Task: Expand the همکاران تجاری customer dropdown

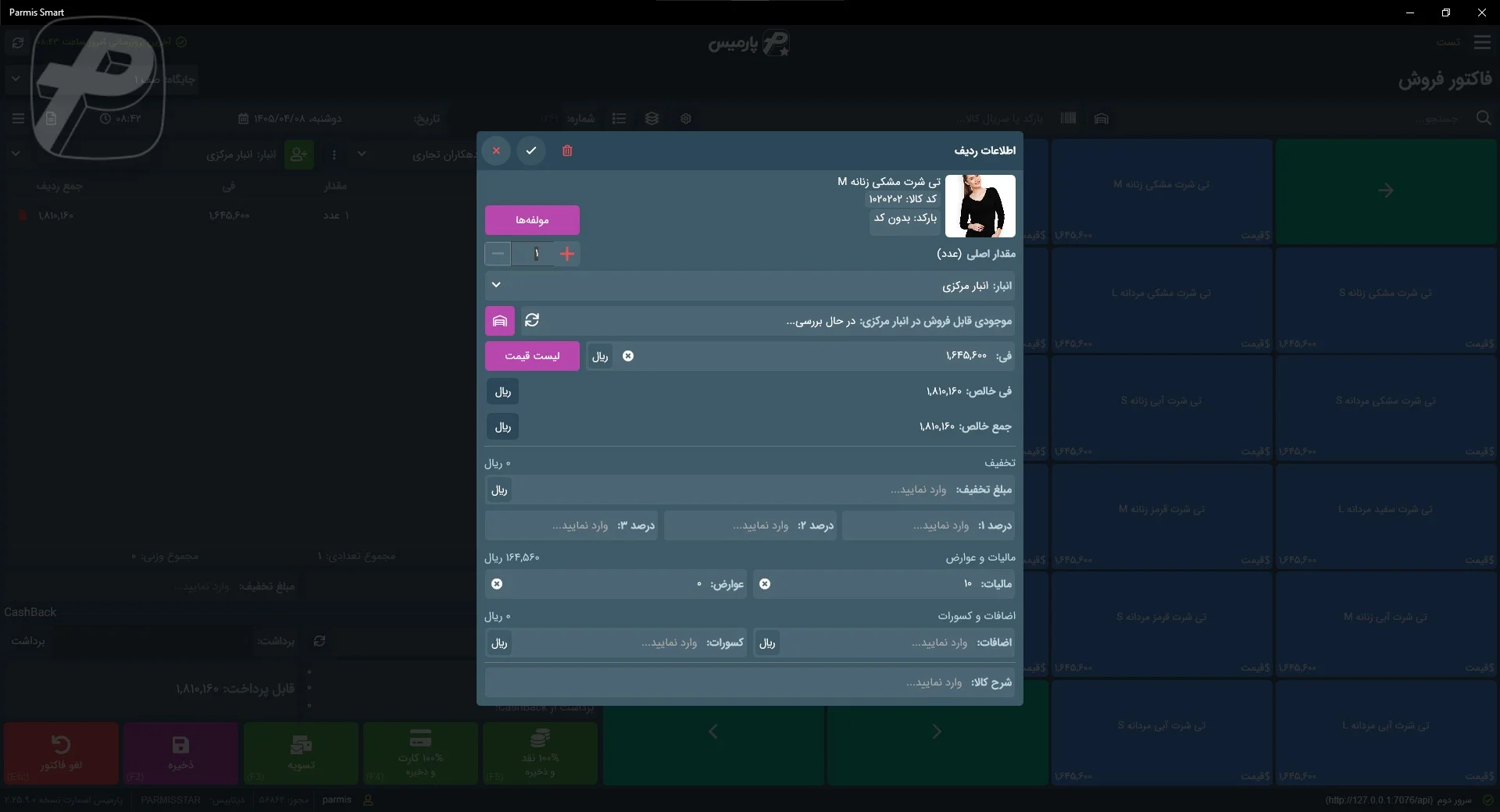Action: click(361, 155)
